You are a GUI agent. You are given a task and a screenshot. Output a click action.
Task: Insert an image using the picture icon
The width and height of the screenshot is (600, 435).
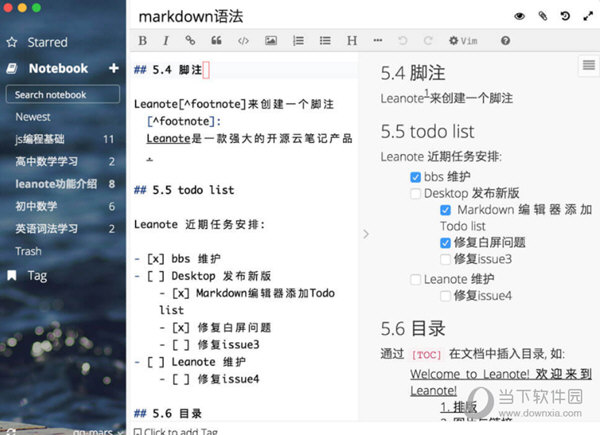(x=271, y=40)
